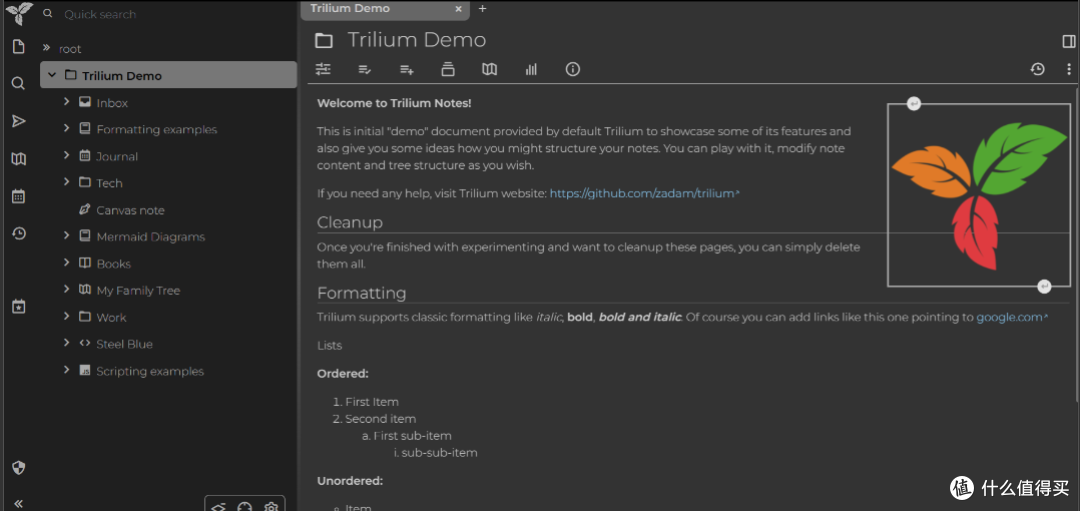Click the protected session shield icon
Viewport: 1080px width, 511px height.
(x=19, y=468)
